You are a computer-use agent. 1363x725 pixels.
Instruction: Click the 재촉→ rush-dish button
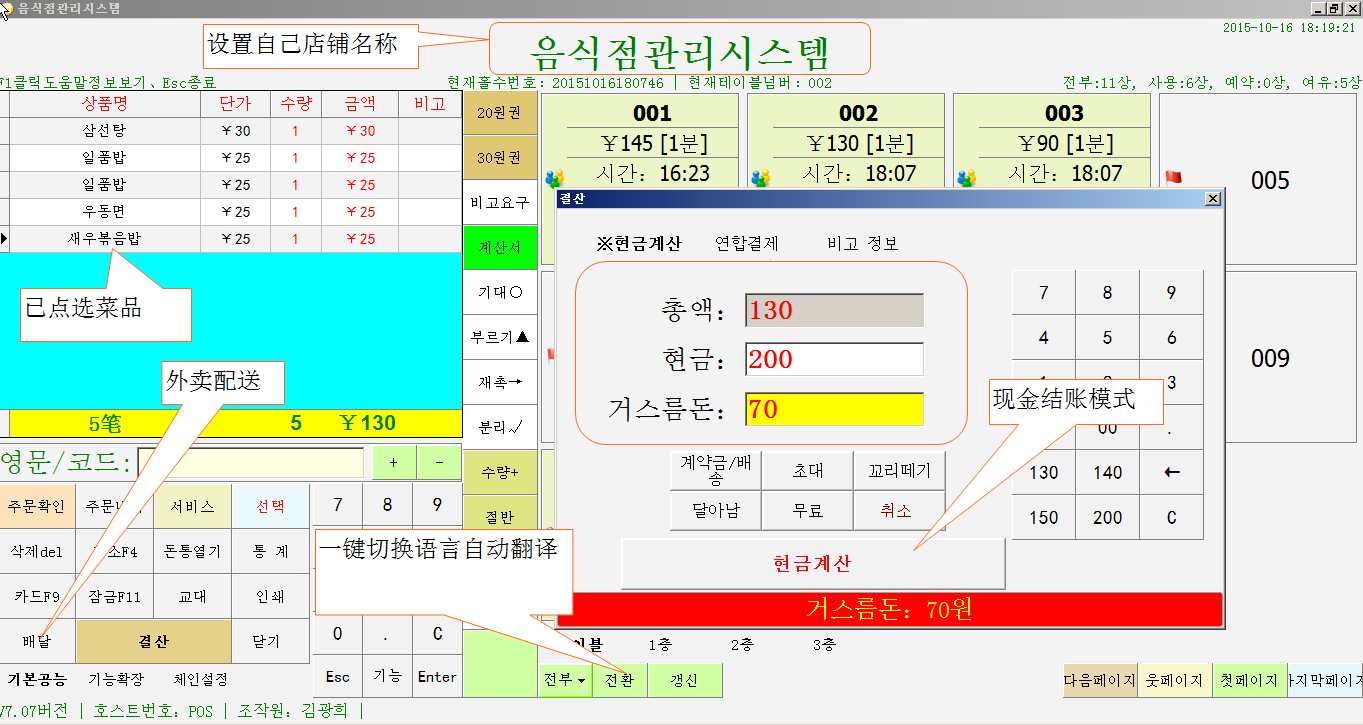tap(498, 382)
